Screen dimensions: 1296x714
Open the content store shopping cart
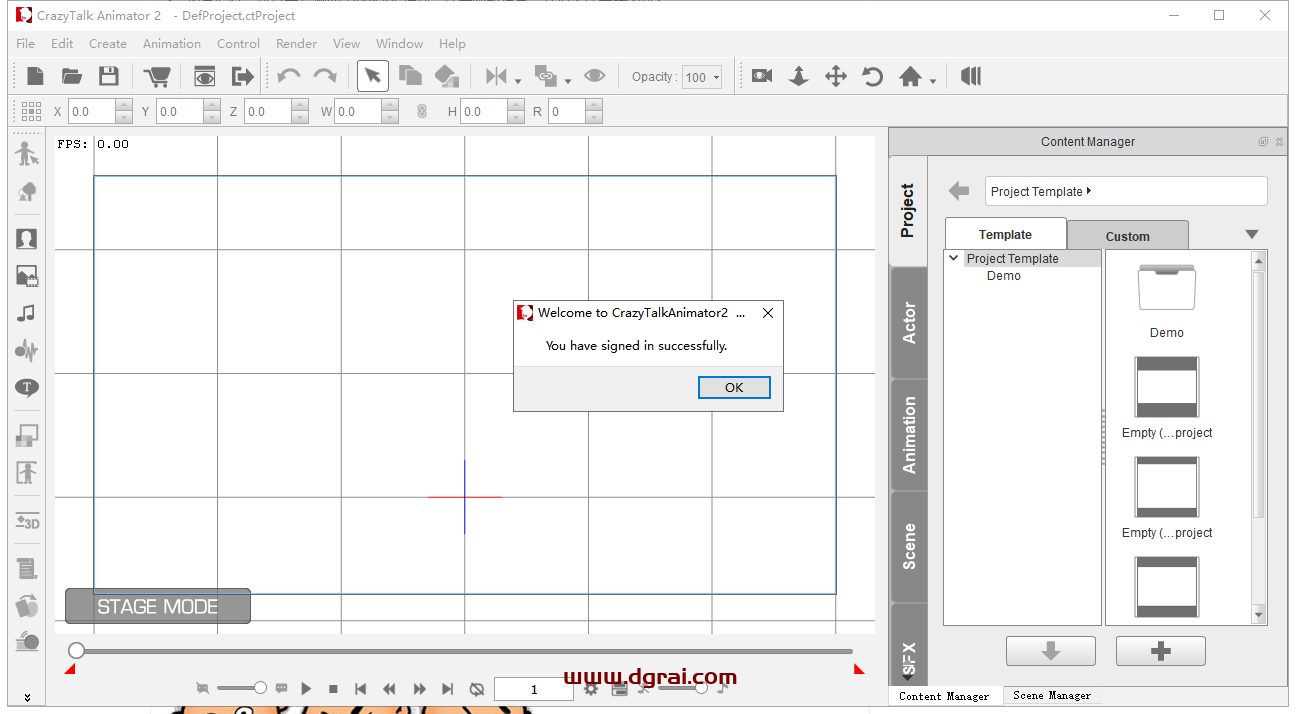(157, 76)
